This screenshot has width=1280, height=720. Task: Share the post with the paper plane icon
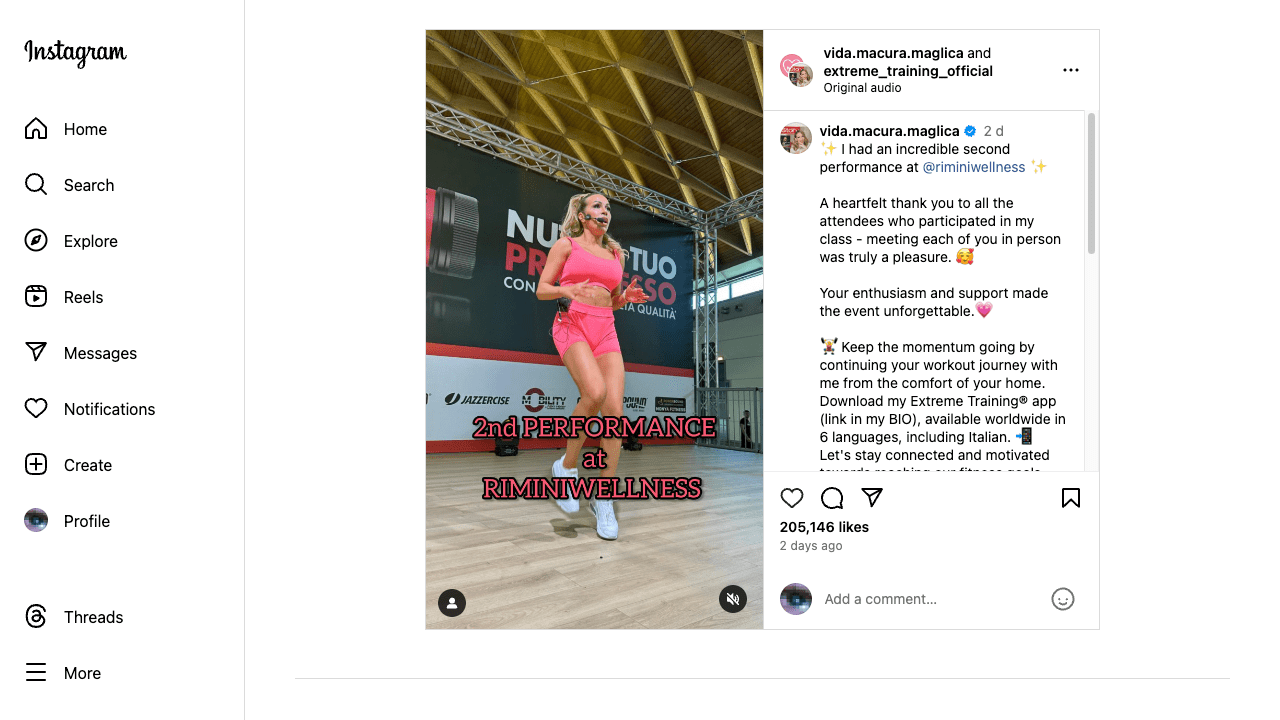pyautogui.click(x=872, y=497)
